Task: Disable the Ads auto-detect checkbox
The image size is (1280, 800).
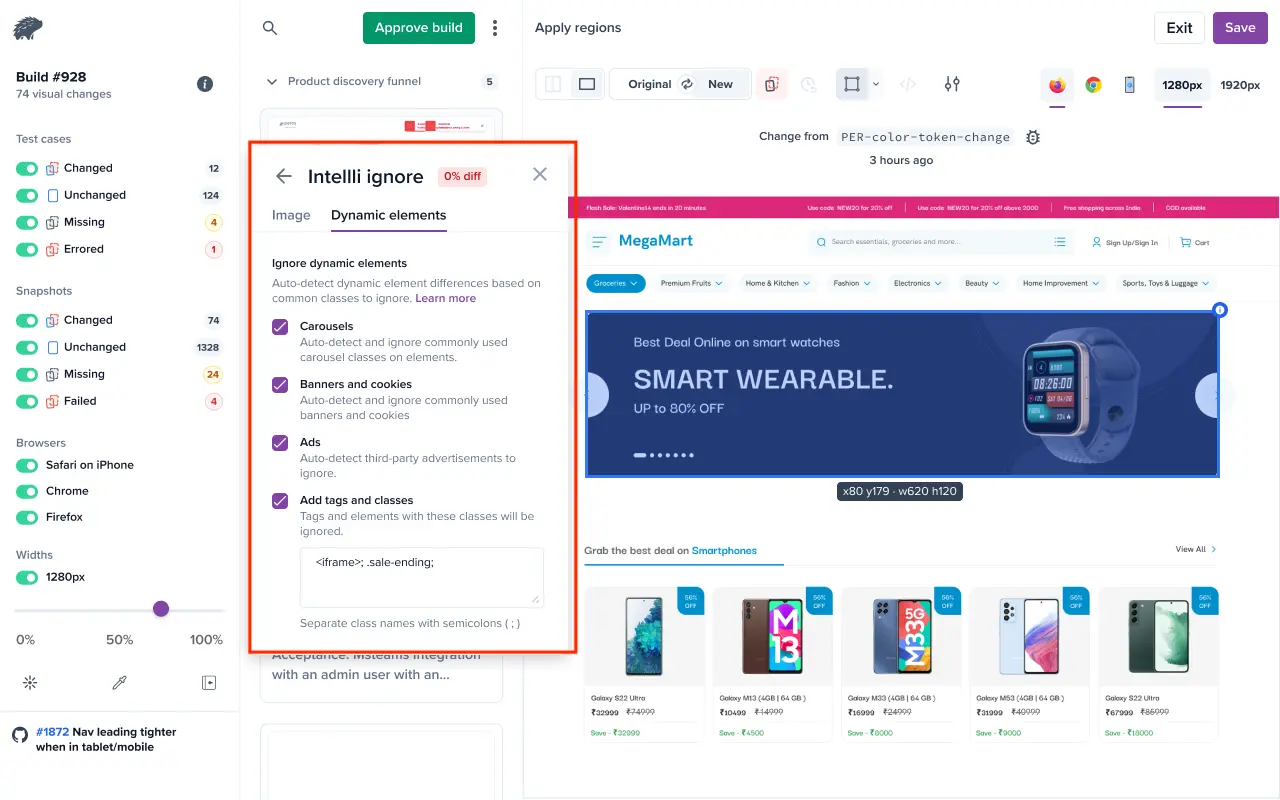Action: [279, 442]
